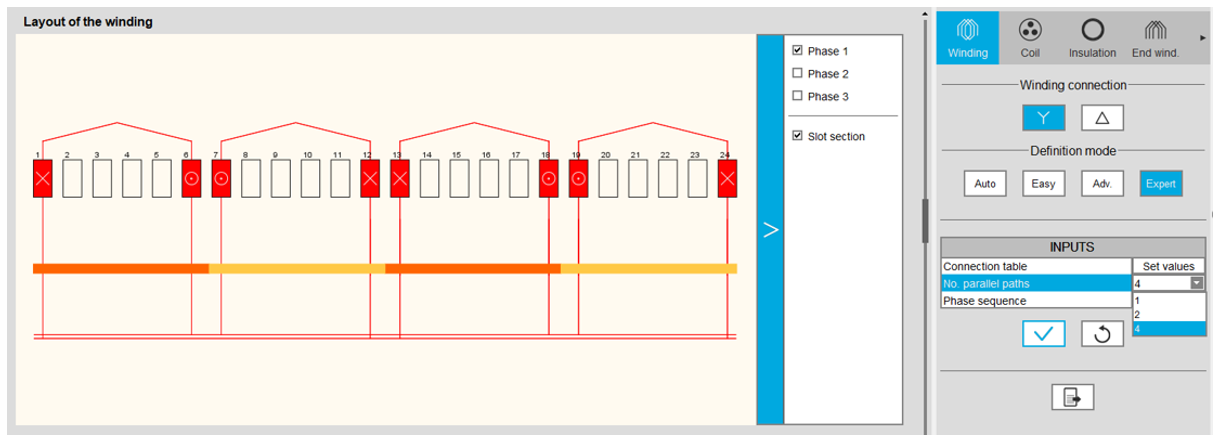Viewport: 1222px width, 442px height.
Task: Click the dark orange pole bar segment
Action: (x=120, y=268)
